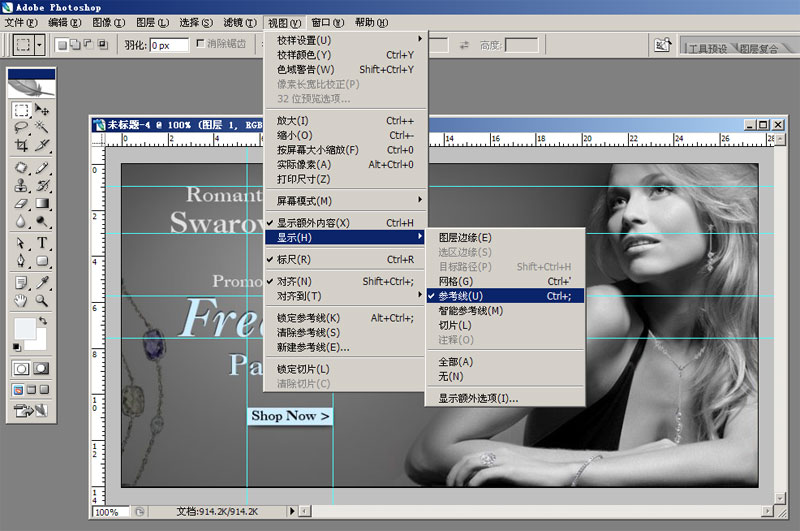Select the Magic Wand tool
Viewport: 800px width, 531px height.
pyautogui.click(x=43, y=127)
